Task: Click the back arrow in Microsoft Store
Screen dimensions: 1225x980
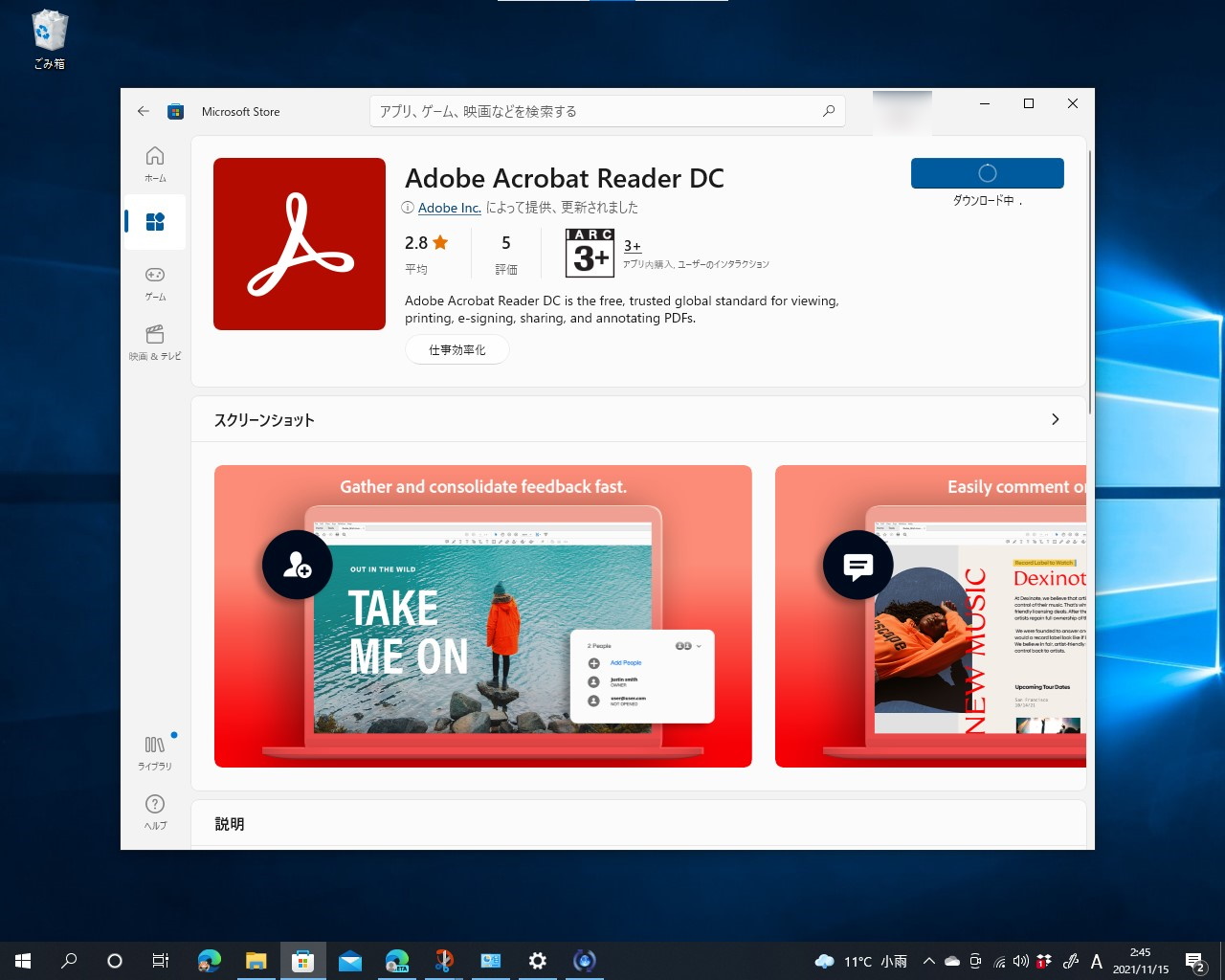Action: point(143,111)
